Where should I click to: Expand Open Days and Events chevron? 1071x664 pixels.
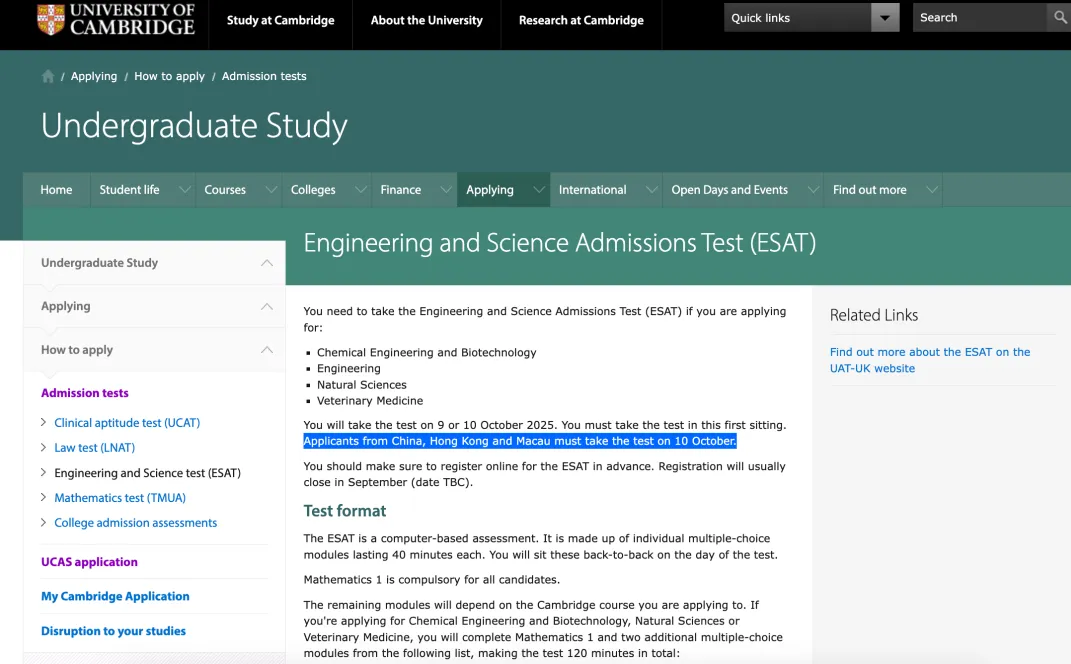coord(813,190)
